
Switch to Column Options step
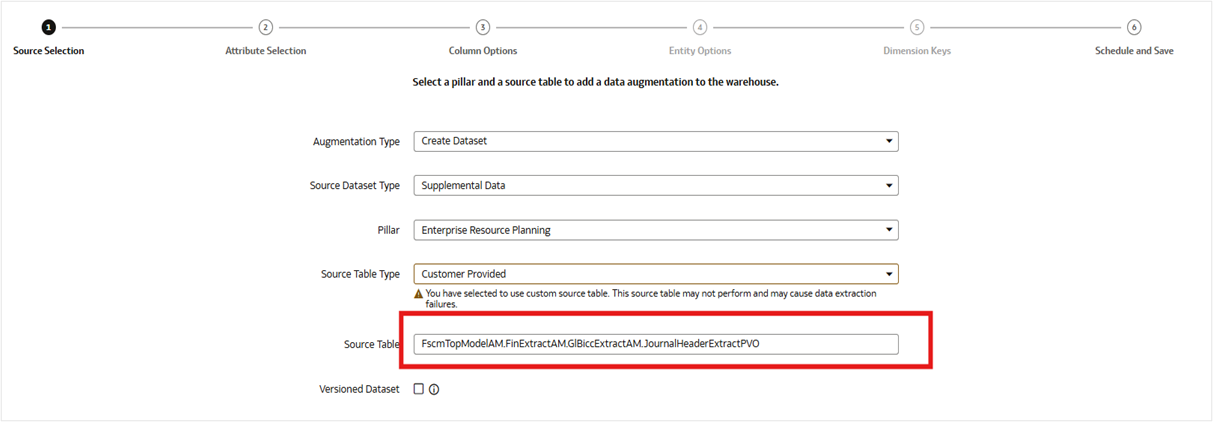[483, 51]
